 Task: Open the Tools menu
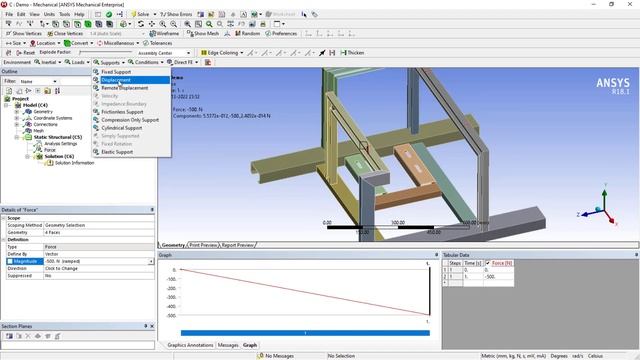(64, 14)
